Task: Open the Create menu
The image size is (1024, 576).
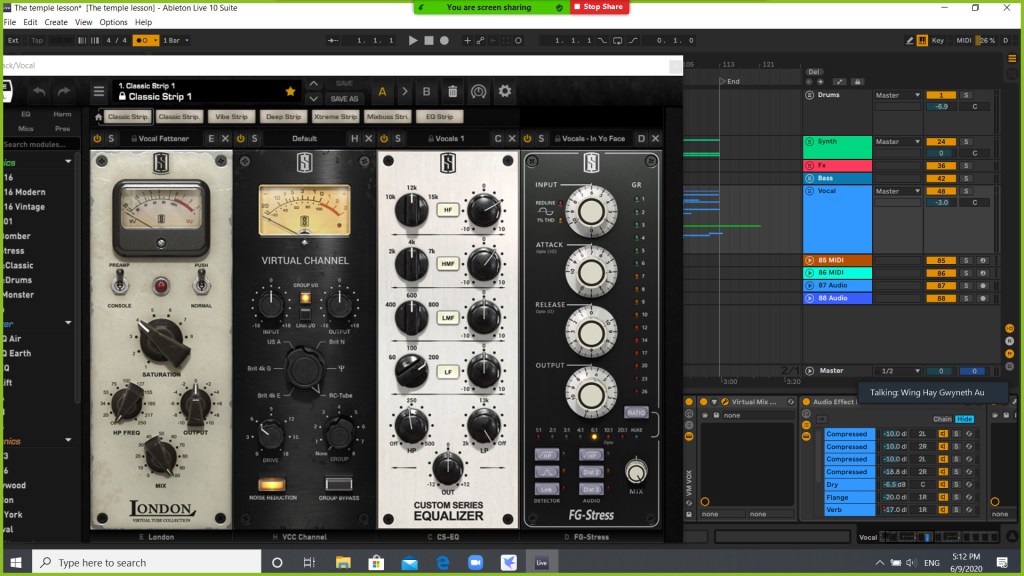Action: (56, 22)
